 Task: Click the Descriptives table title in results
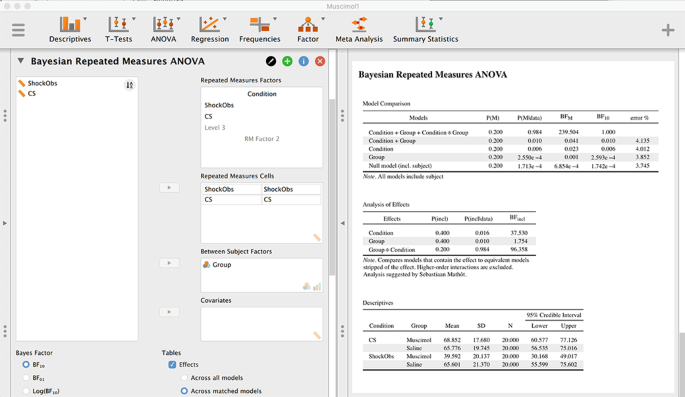click(378, 303)
